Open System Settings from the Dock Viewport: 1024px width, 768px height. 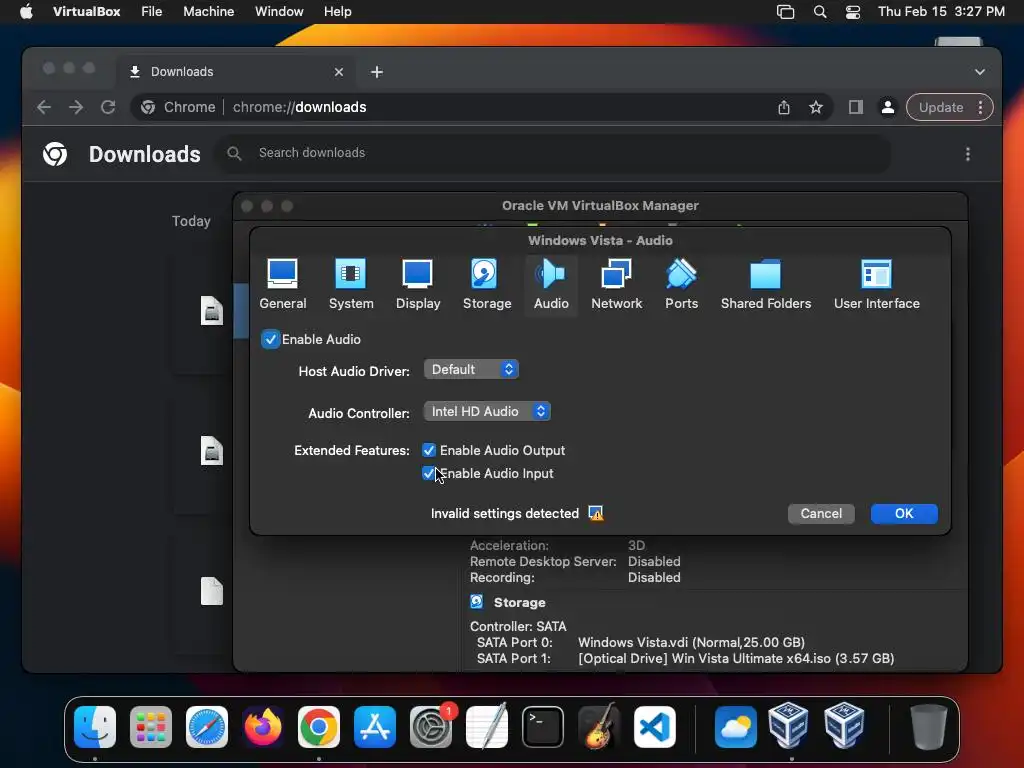tap(431, 726)
